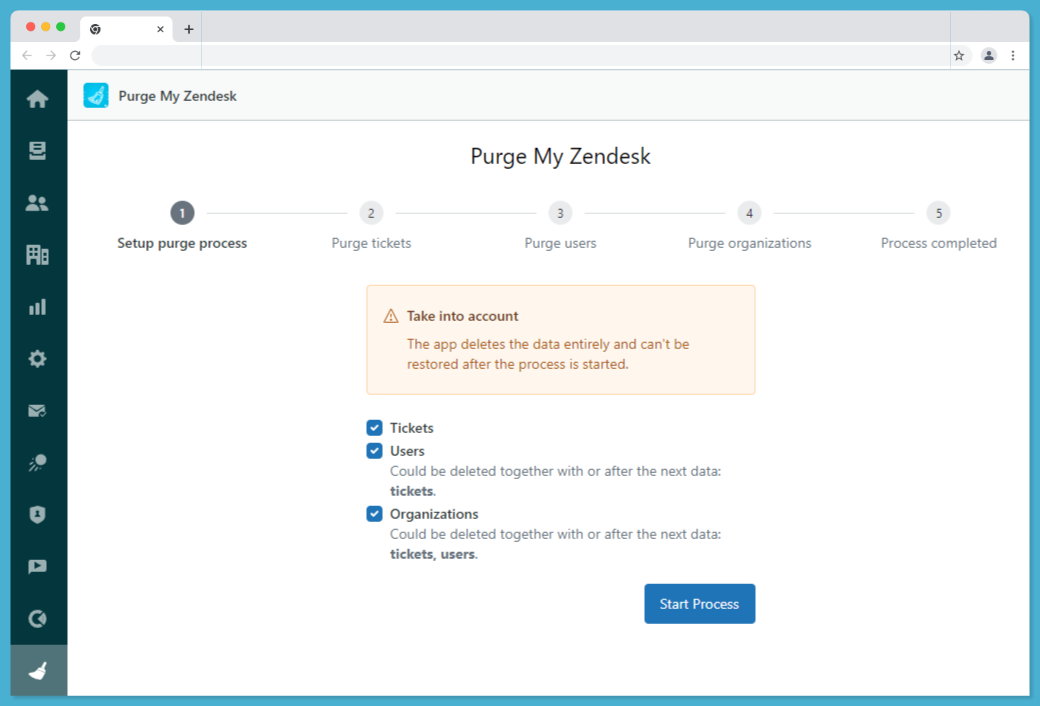Uncheck the Users checkbox
The height and width of the screenshot is (706, 1040).
click(374, 451)
